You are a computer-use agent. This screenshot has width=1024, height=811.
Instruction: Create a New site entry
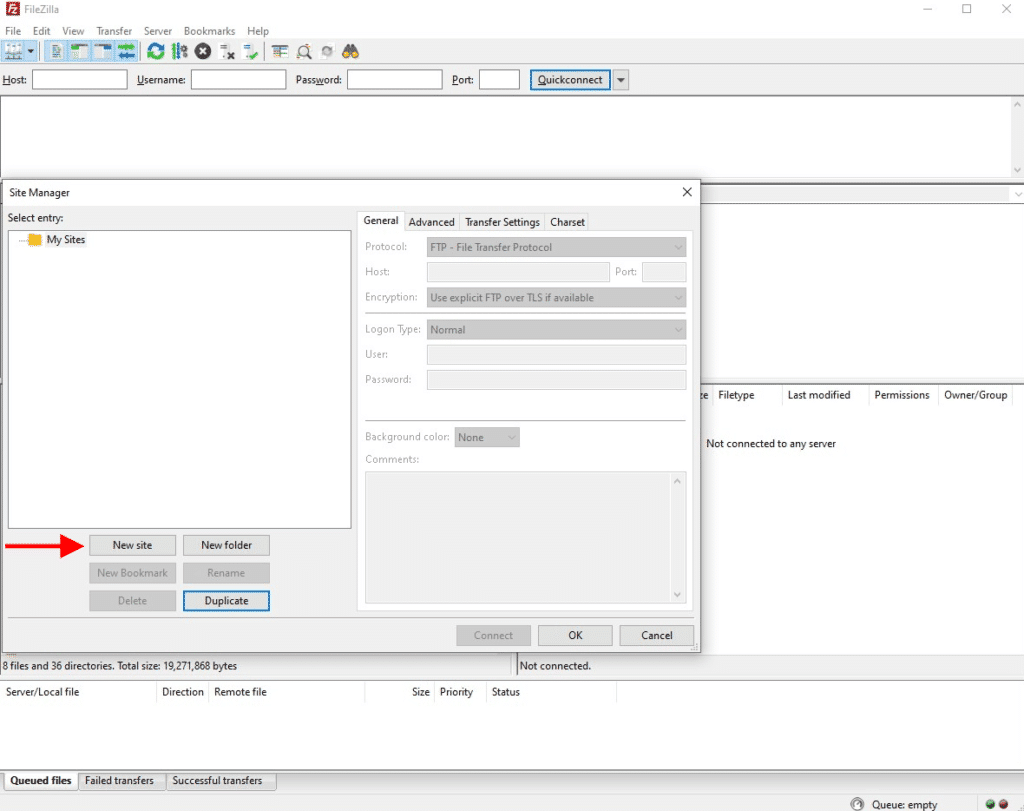pos(132,545)
